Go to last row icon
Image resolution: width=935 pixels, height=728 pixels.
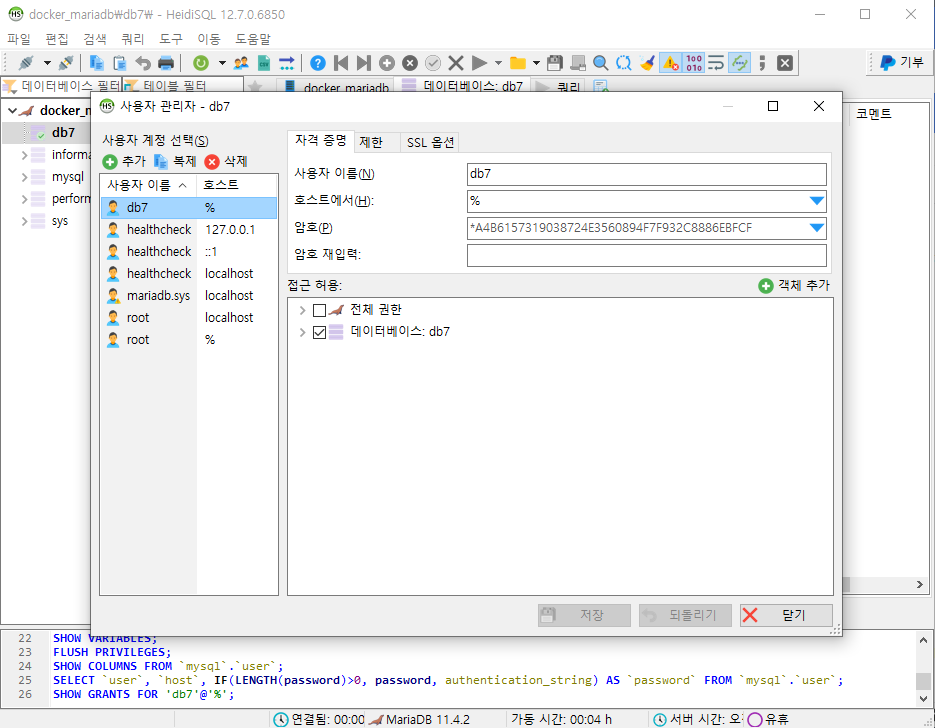363,63
